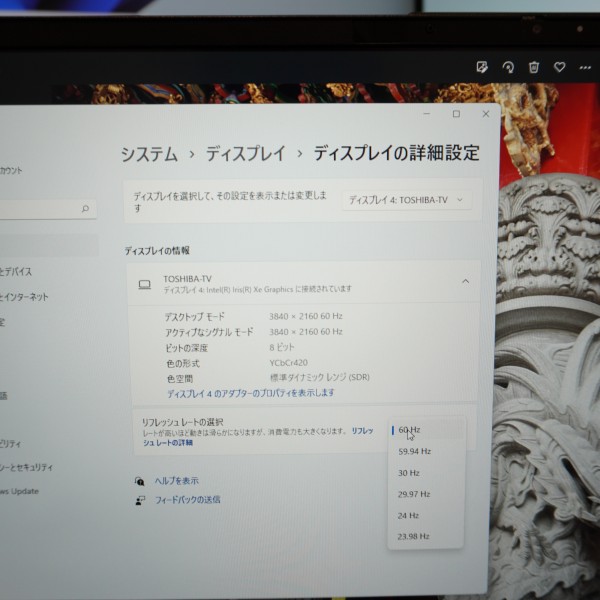This screenshot has width=600, height=600.
Task: Go to システム in the breadcrumb
Action: pyautogui.click(x=149, y=154)
